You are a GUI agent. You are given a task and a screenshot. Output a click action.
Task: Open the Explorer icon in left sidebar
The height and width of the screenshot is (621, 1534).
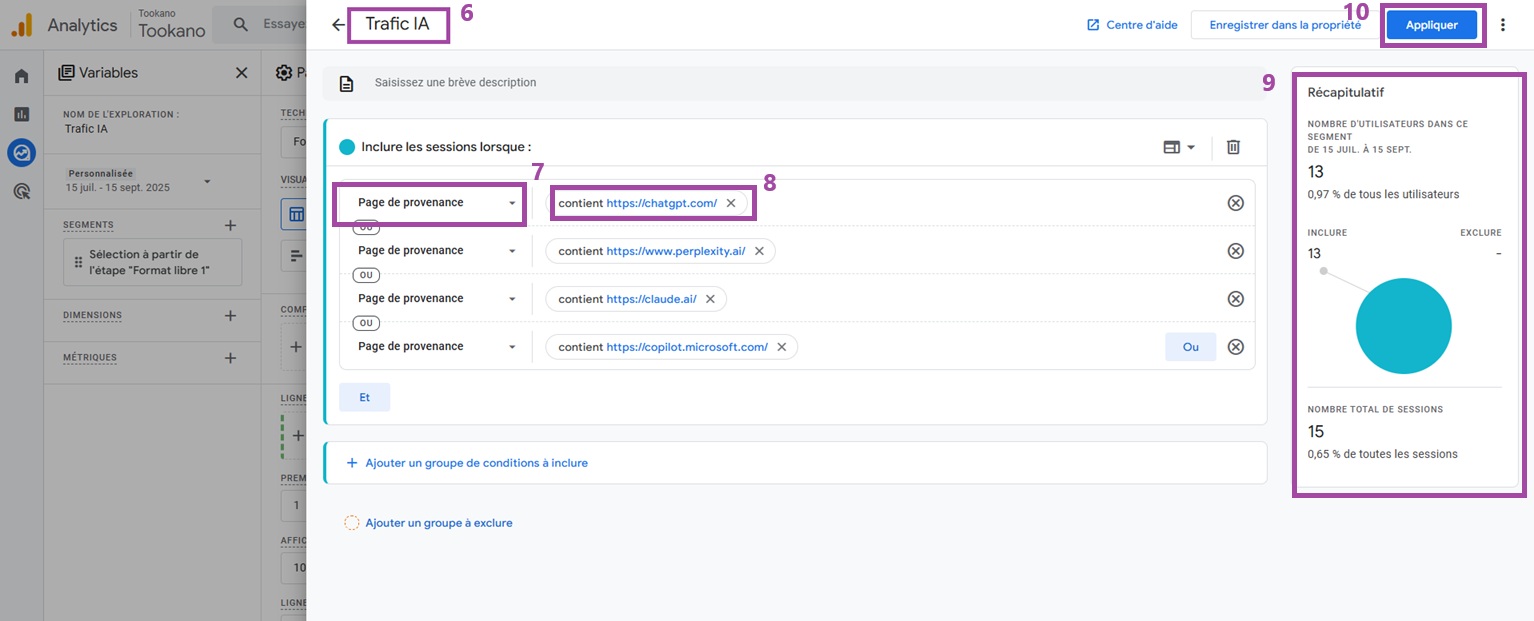click(x=21, y=153)
